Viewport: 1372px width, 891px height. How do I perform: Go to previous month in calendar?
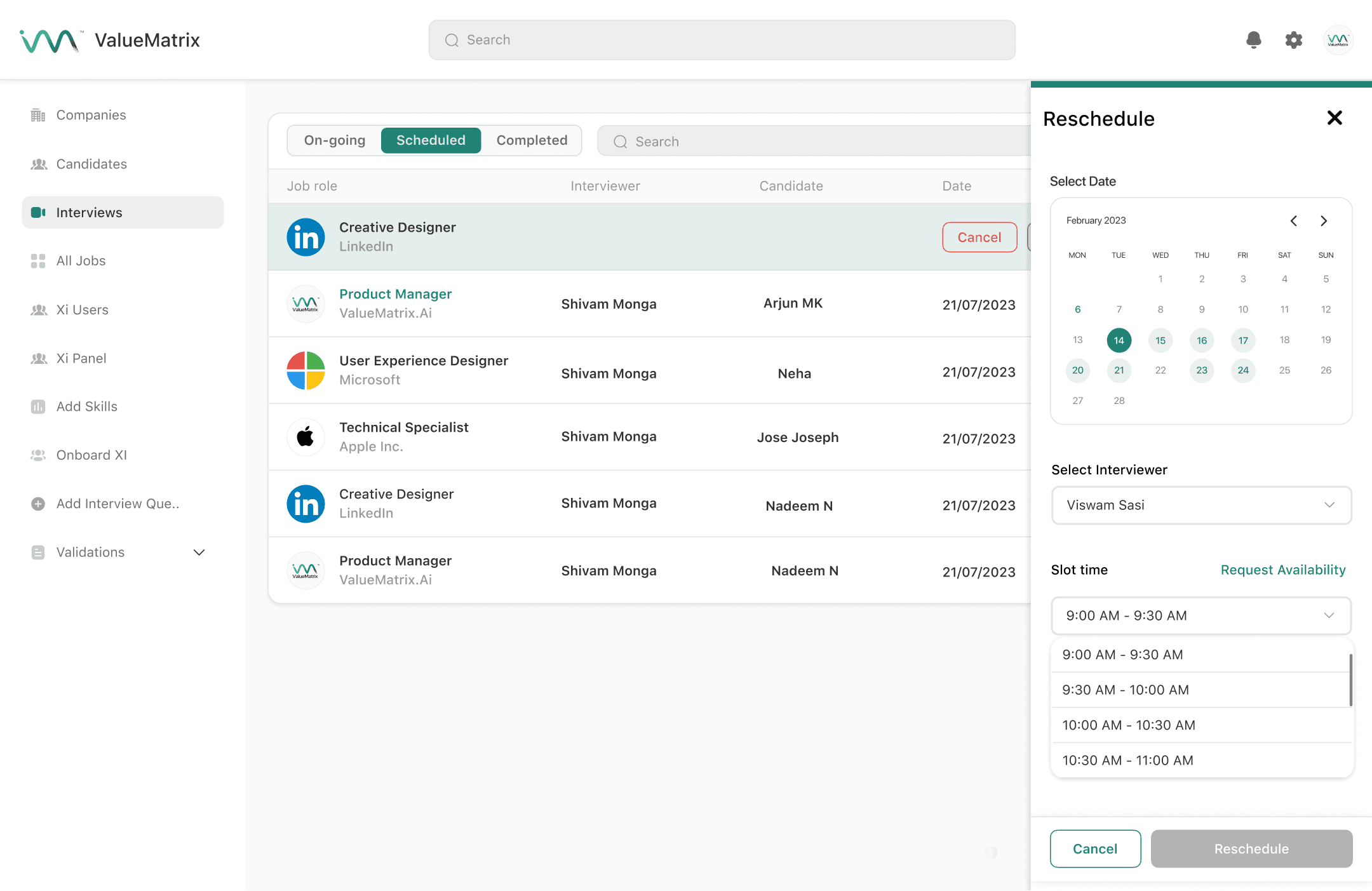click(x=1294, y=220)
